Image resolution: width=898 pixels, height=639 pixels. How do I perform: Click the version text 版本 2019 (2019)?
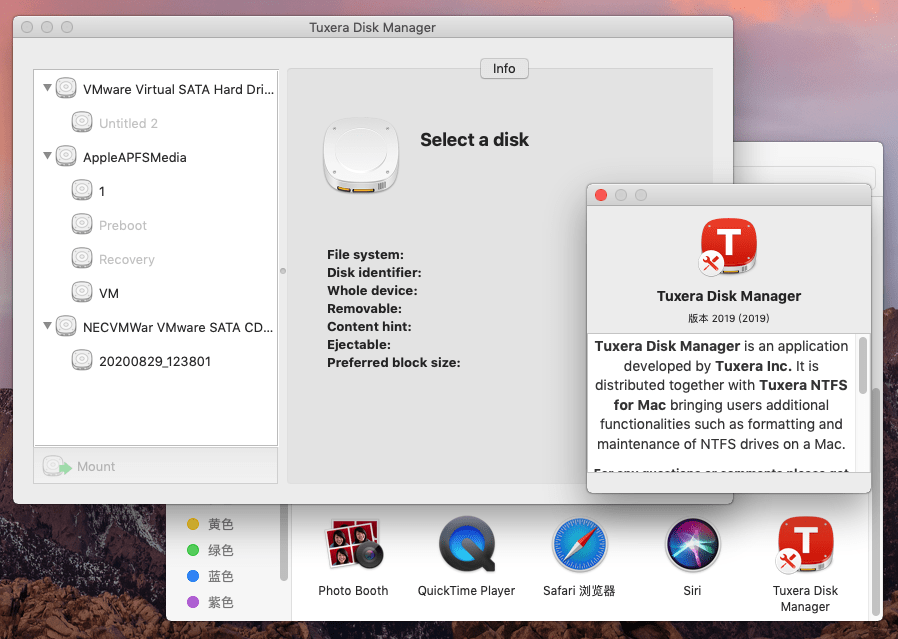tap(728, 318)
